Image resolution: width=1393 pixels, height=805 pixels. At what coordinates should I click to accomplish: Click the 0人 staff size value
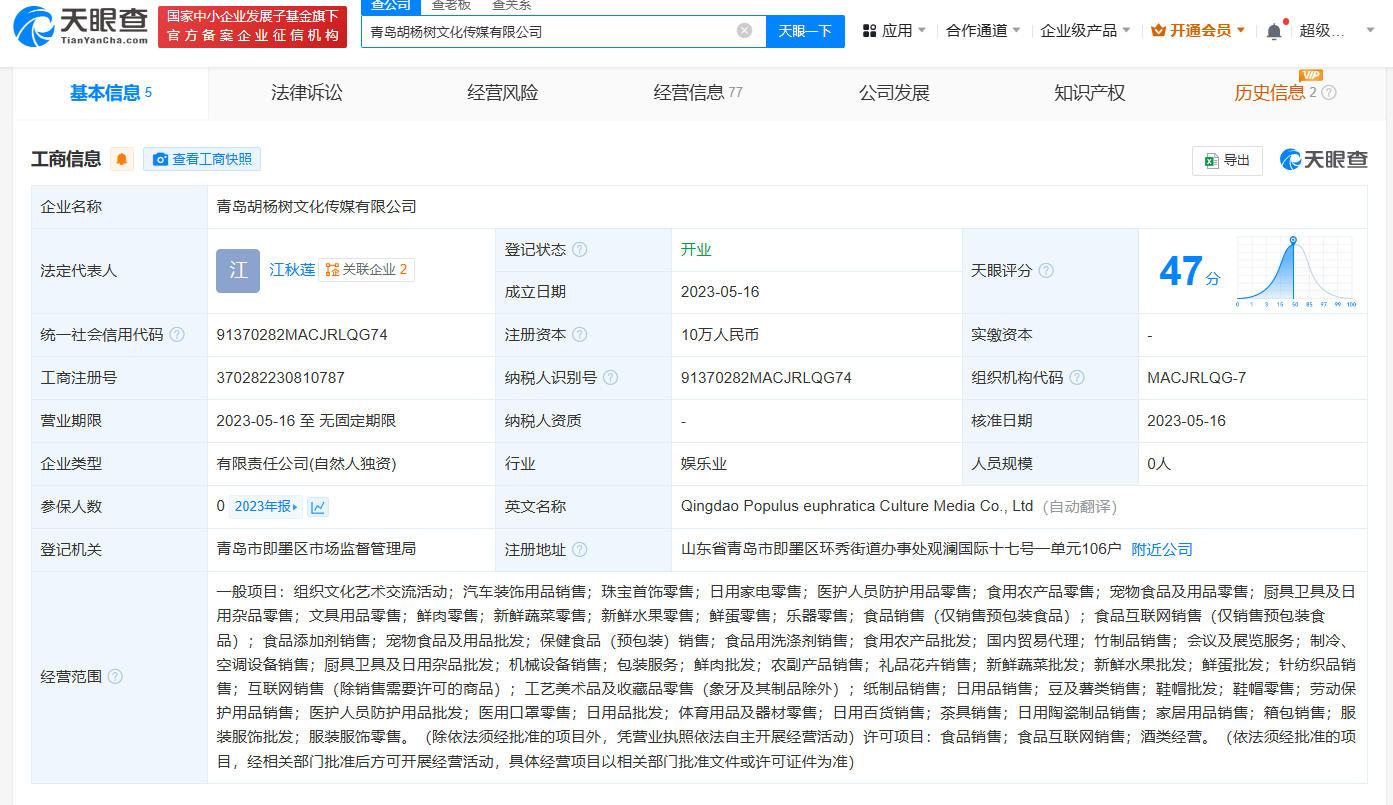1158,464
